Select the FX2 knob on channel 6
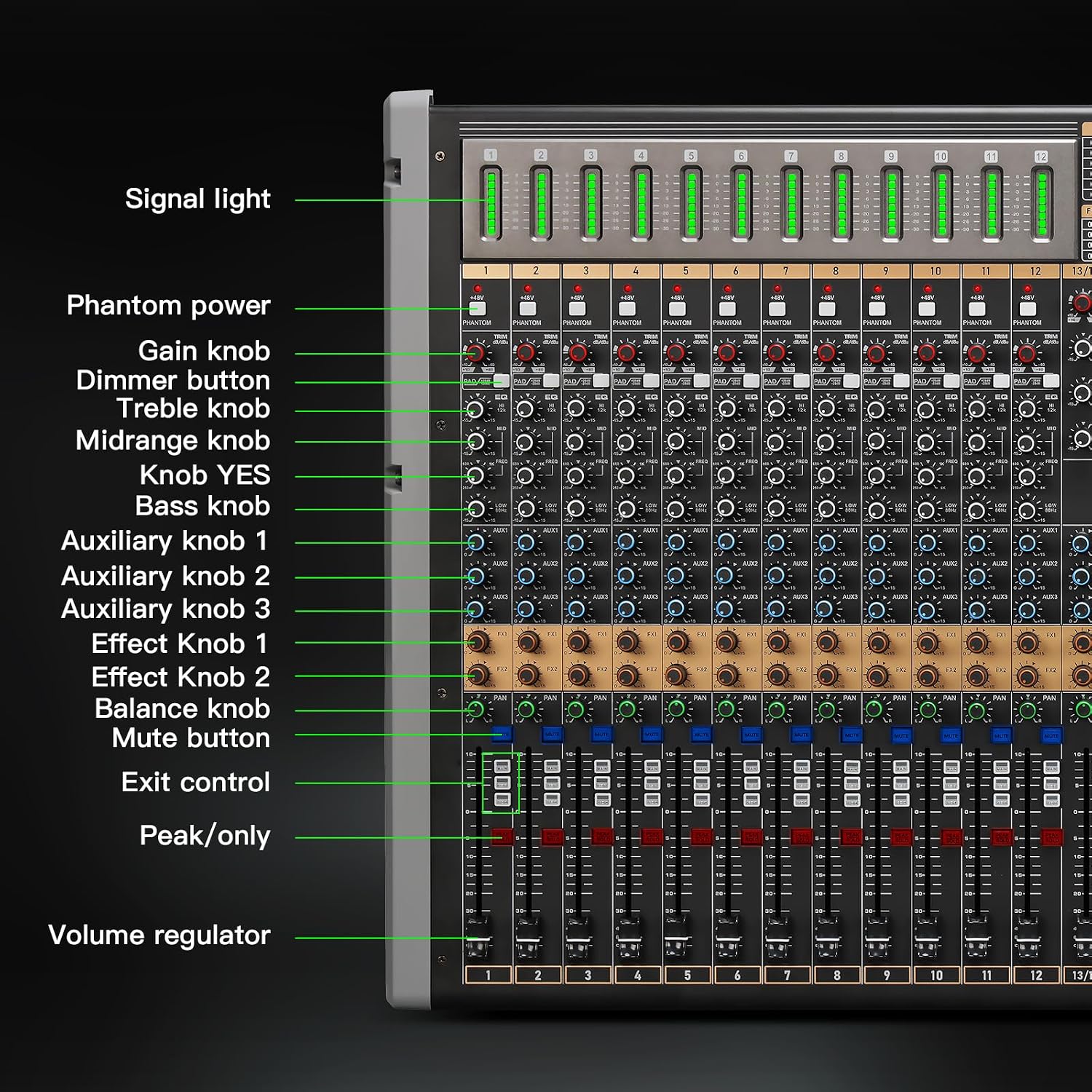The width and height of the screenshot is (1092, 1092). point(728,676)
